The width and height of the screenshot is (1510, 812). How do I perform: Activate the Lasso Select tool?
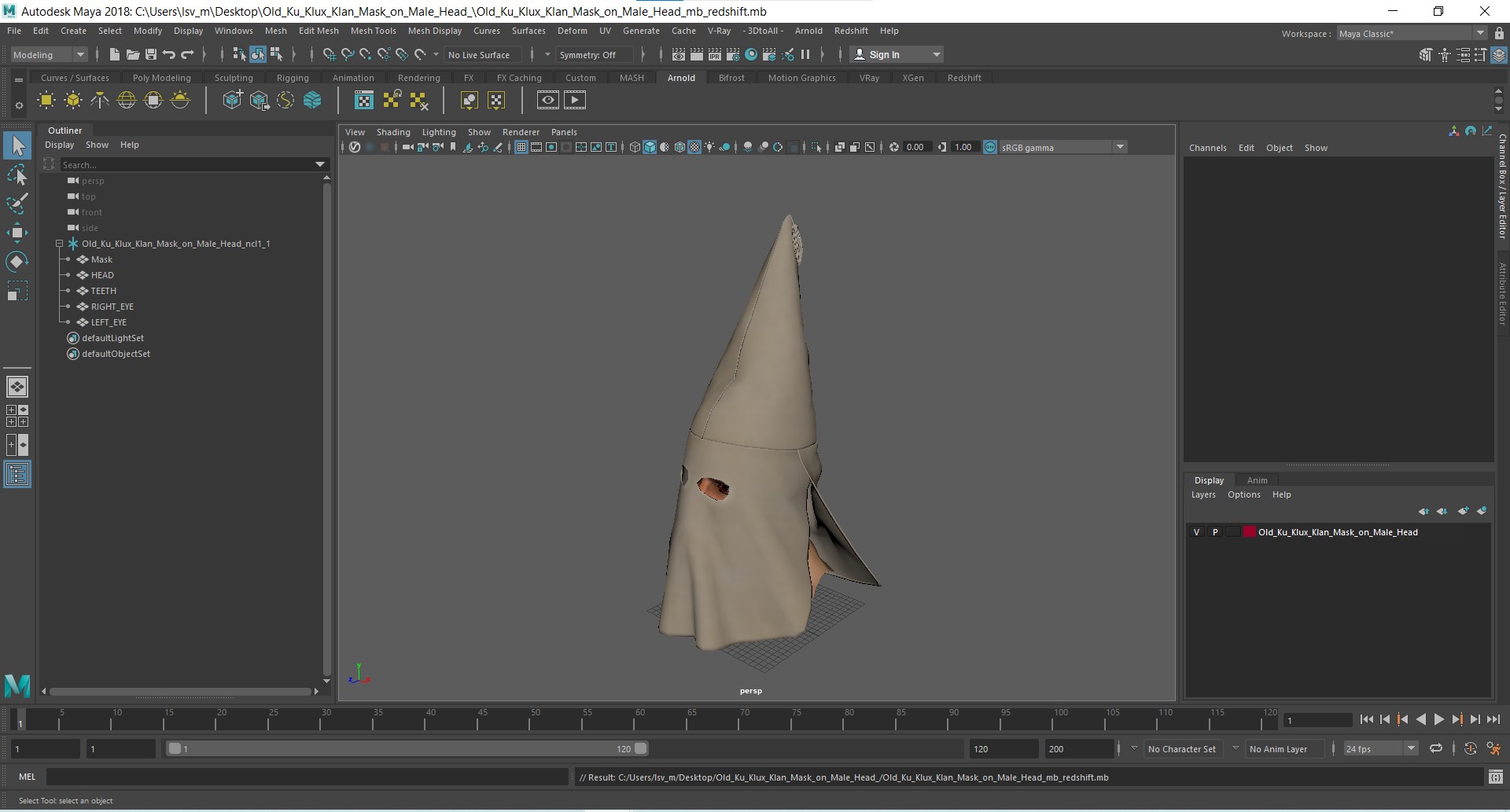17,175
